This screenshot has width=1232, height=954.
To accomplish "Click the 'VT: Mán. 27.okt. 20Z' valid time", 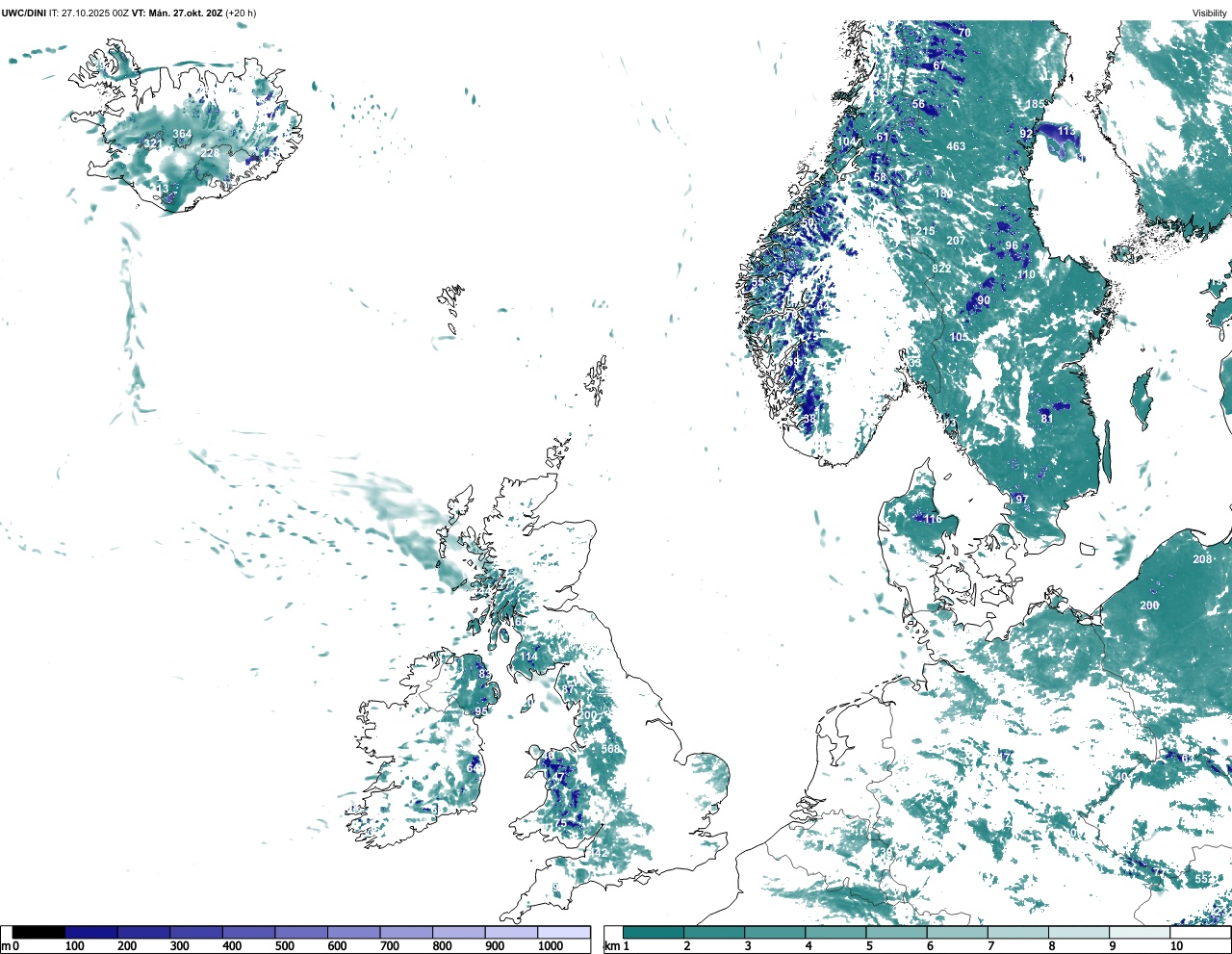I will [x=177, y=13].
